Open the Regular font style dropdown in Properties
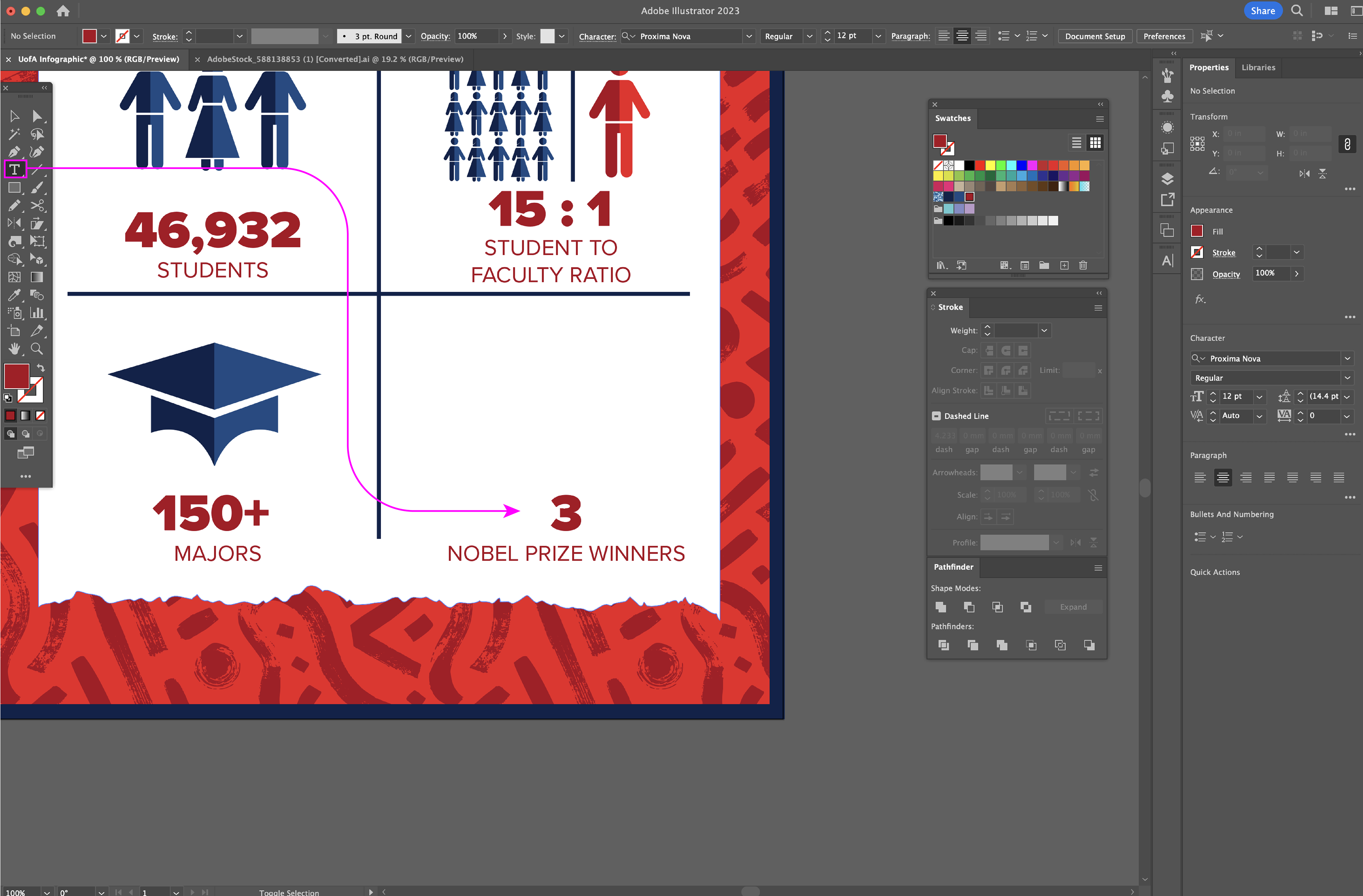 (x=1347, y=378)
